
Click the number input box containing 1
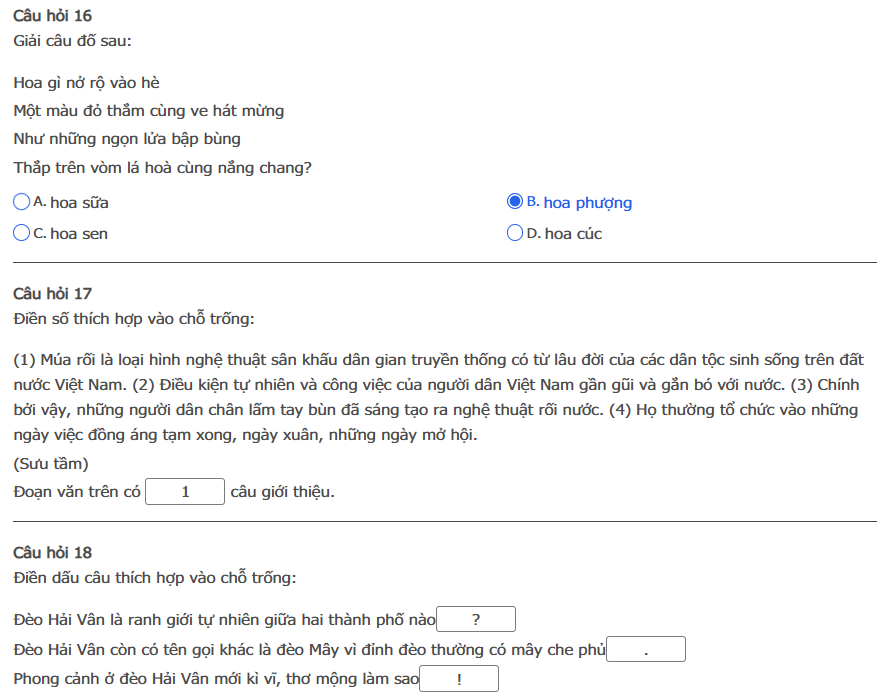coord(185,492)
